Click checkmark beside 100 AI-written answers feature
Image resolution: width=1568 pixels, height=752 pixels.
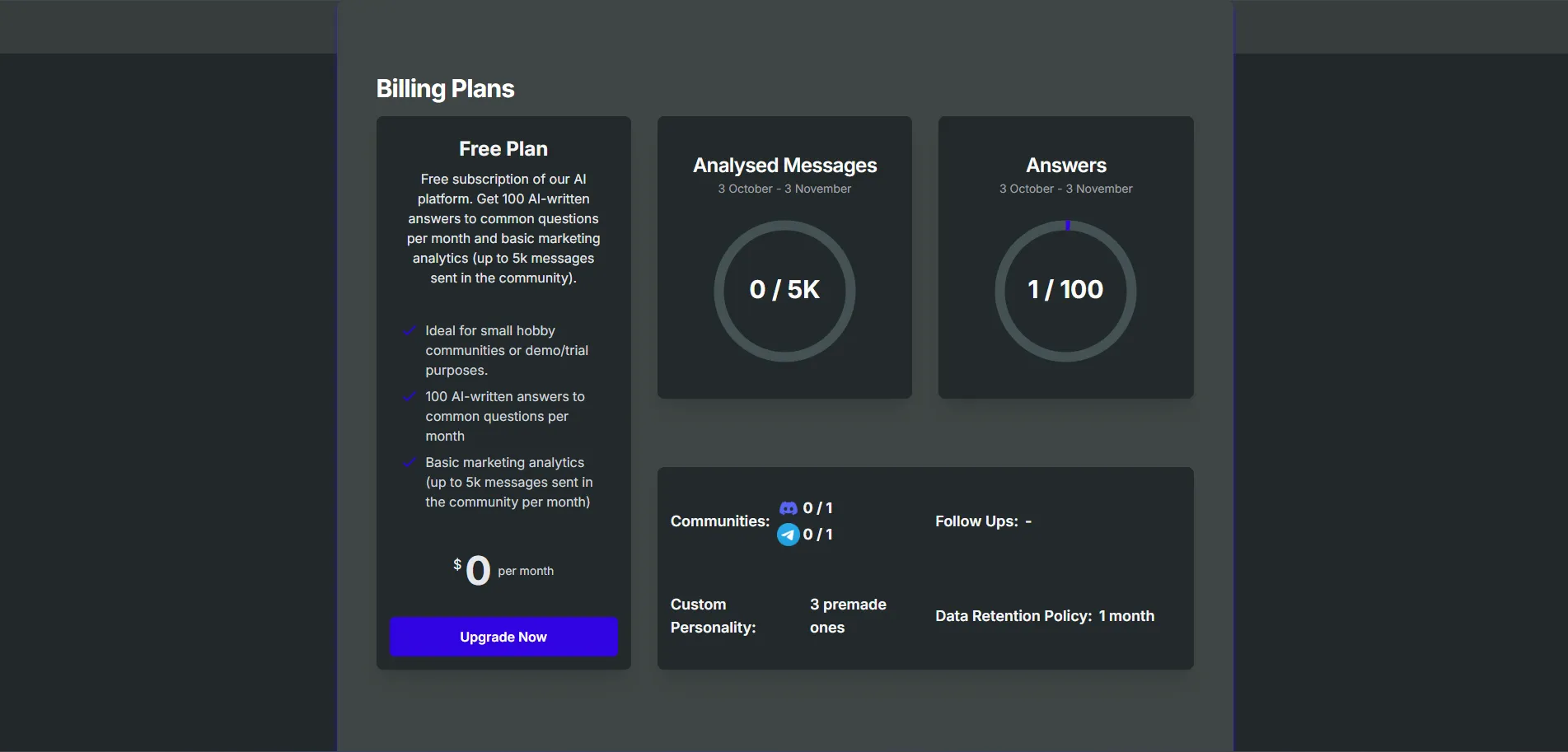(409, 397)
